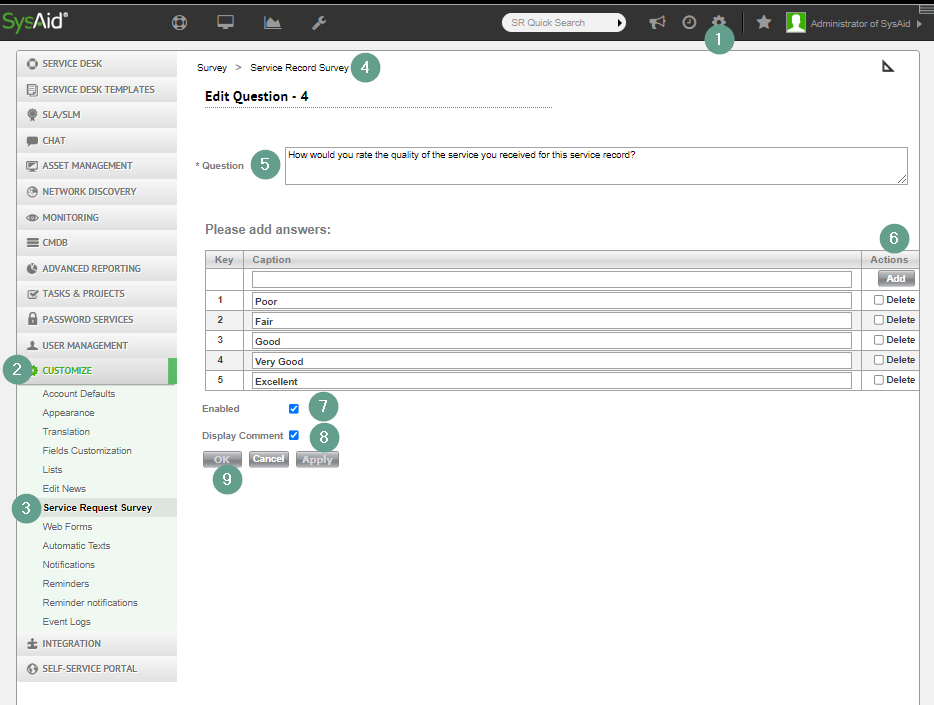Open the Asset Management section

pos(96,166)
